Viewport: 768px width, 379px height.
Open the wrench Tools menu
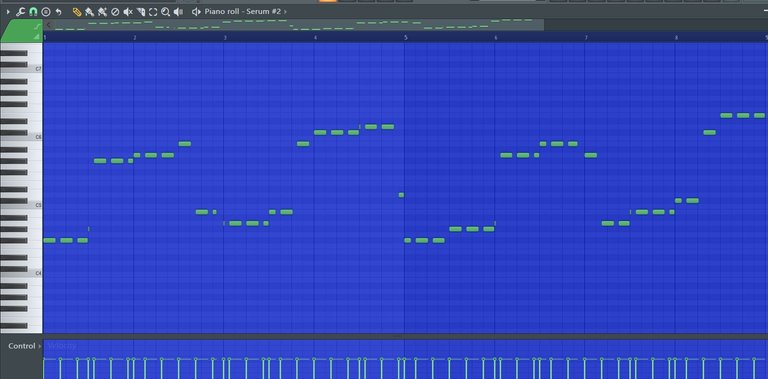click(20, 11)
